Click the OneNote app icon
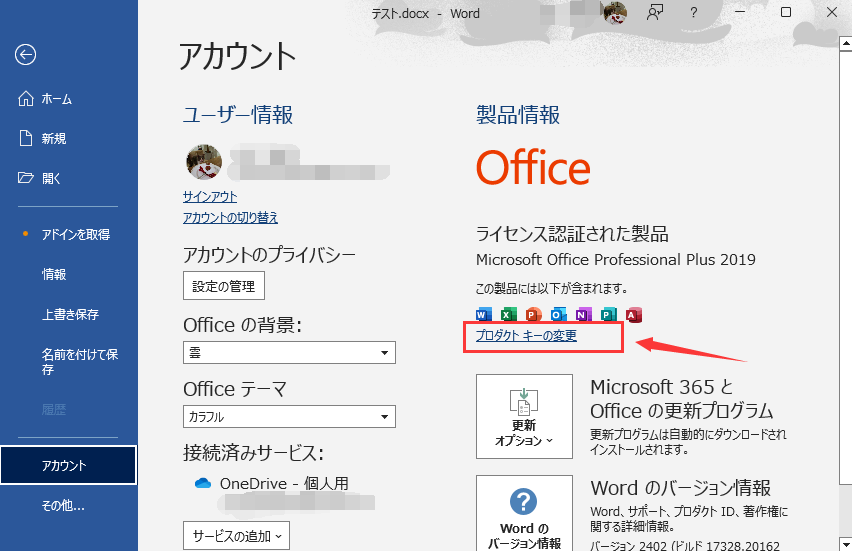 584,314
